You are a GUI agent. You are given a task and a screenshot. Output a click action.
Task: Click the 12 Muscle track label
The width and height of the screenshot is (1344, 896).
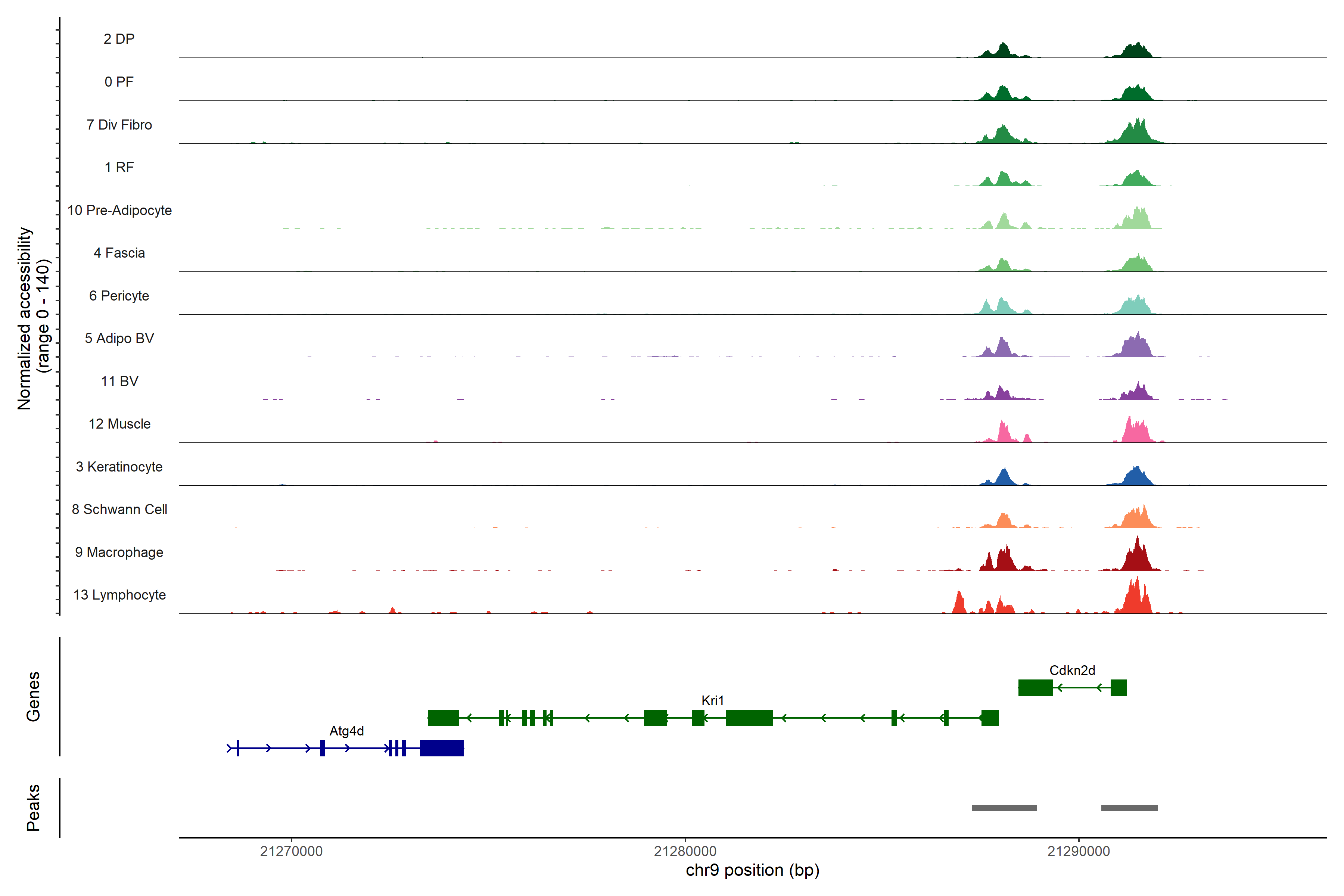click(119, 424)
